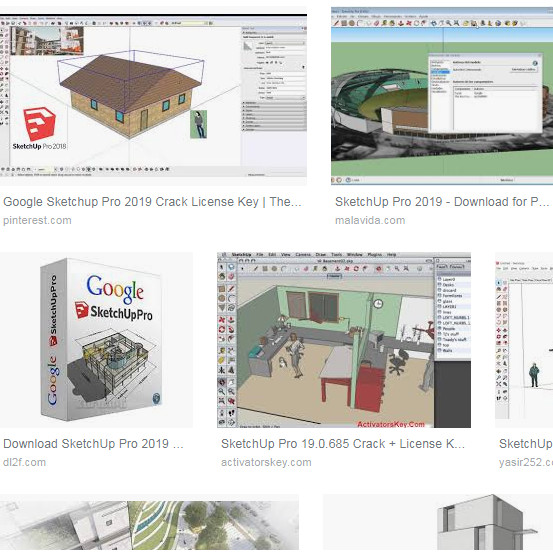
Task: Visit the dl2f.com source link
Action: coord(24,462)
